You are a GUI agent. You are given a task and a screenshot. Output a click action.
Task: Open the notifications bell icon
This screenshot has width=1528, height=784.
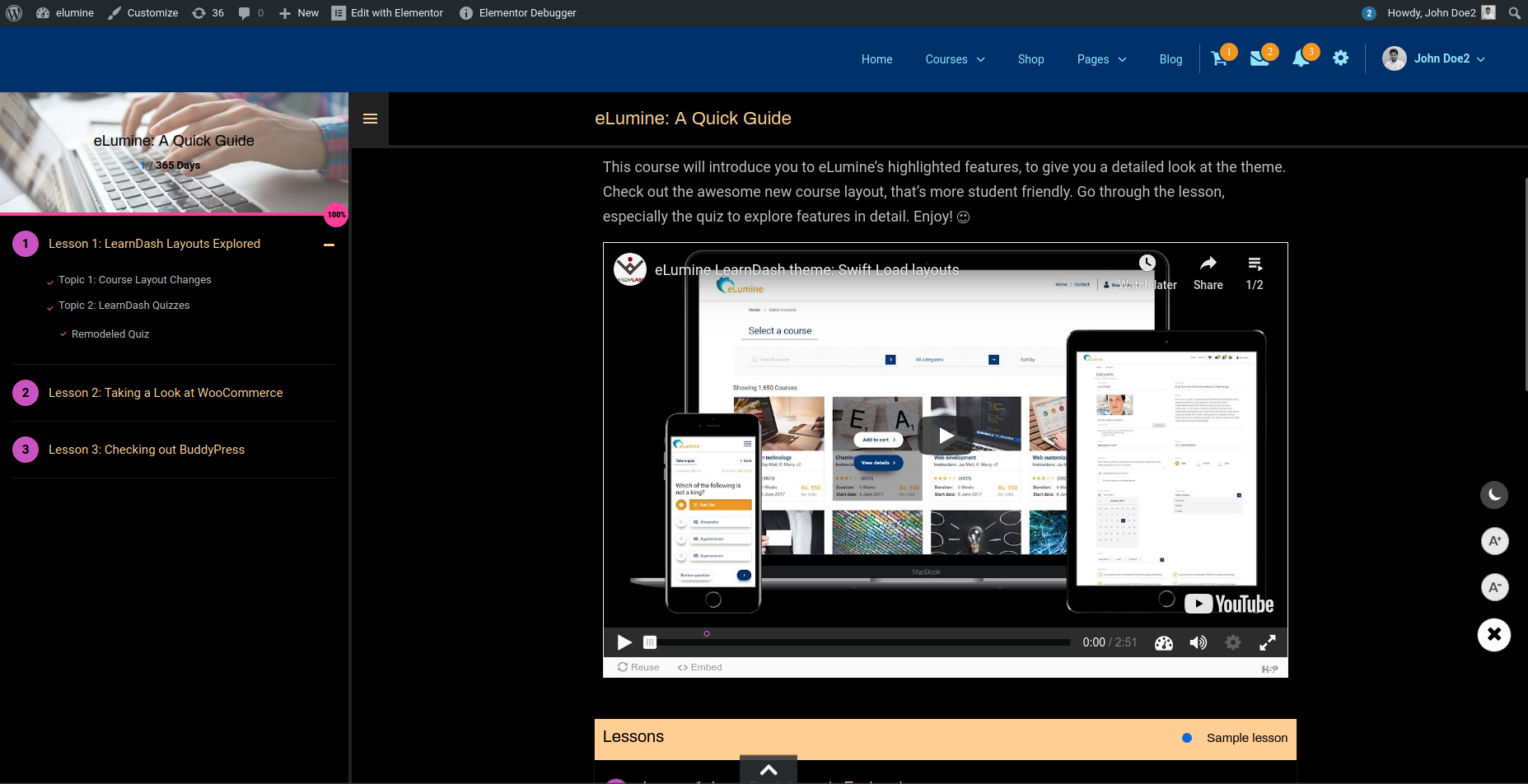(1301, 58)
